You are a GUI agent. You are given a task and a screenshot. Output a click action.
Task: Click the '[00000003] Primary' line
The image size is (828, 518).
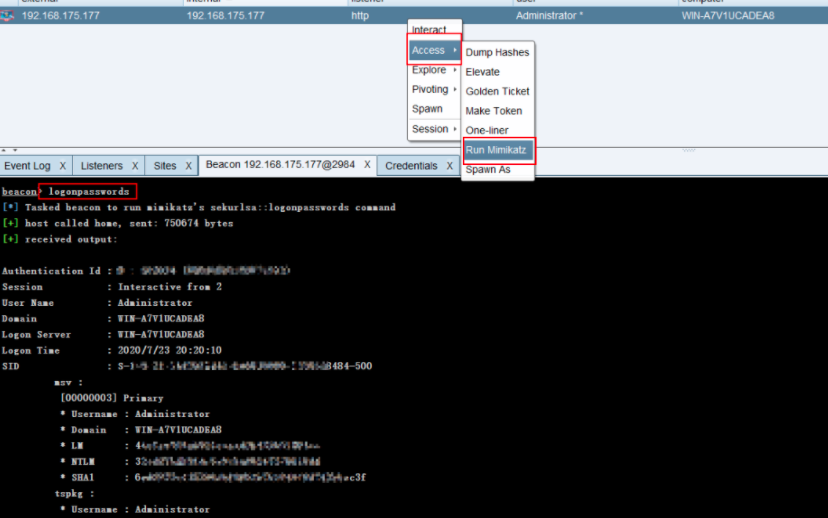[x=112, y=398]
